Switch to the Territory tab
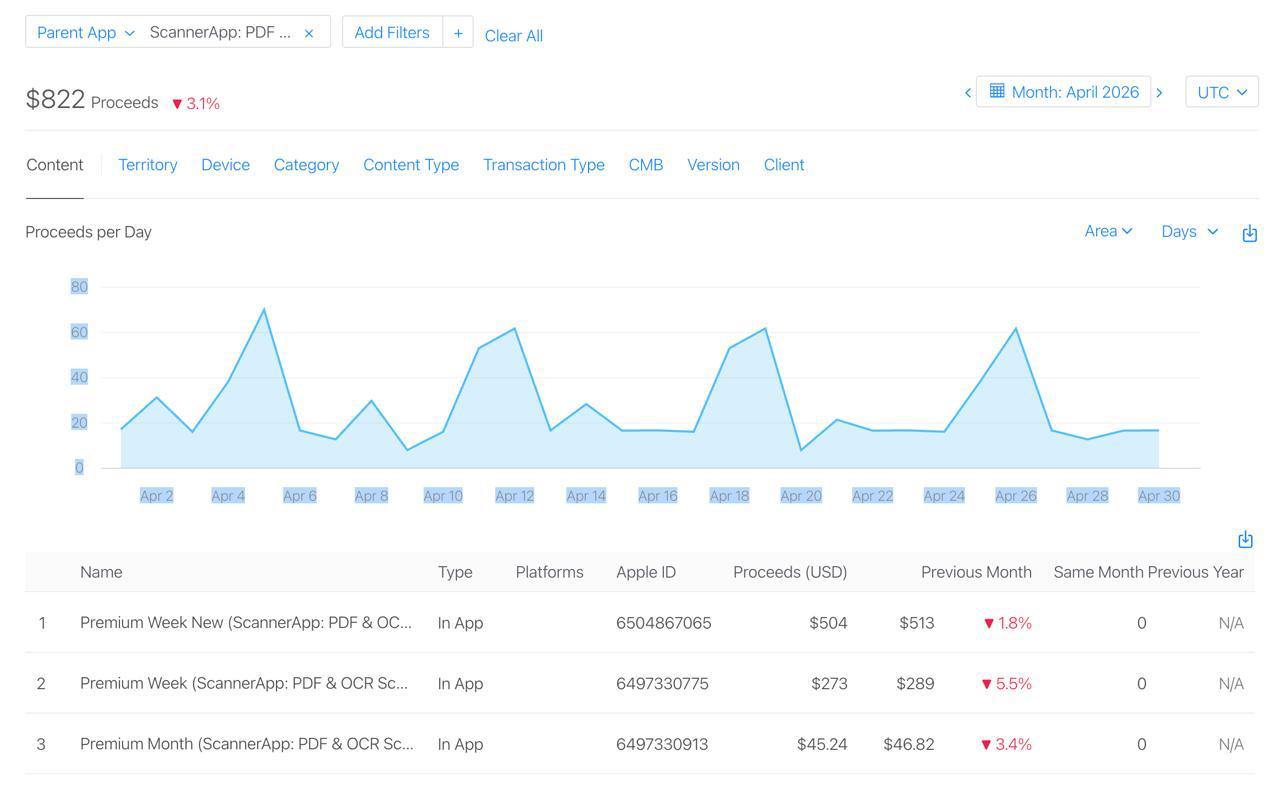 click(x=148, y=165)
